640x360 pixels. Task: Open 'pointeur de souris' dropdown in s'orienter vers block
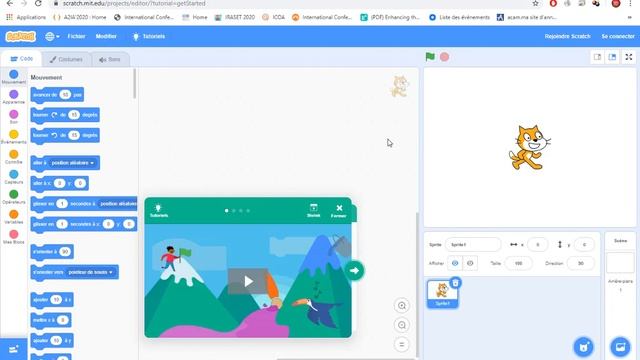click(x=90, y=272)
